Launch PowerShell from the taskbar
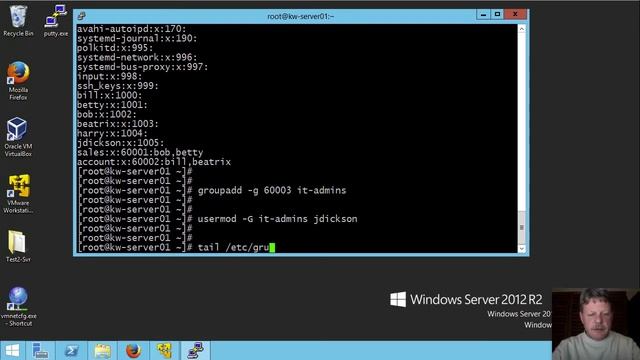Screen dimensions: 640x360 point(71,351)
